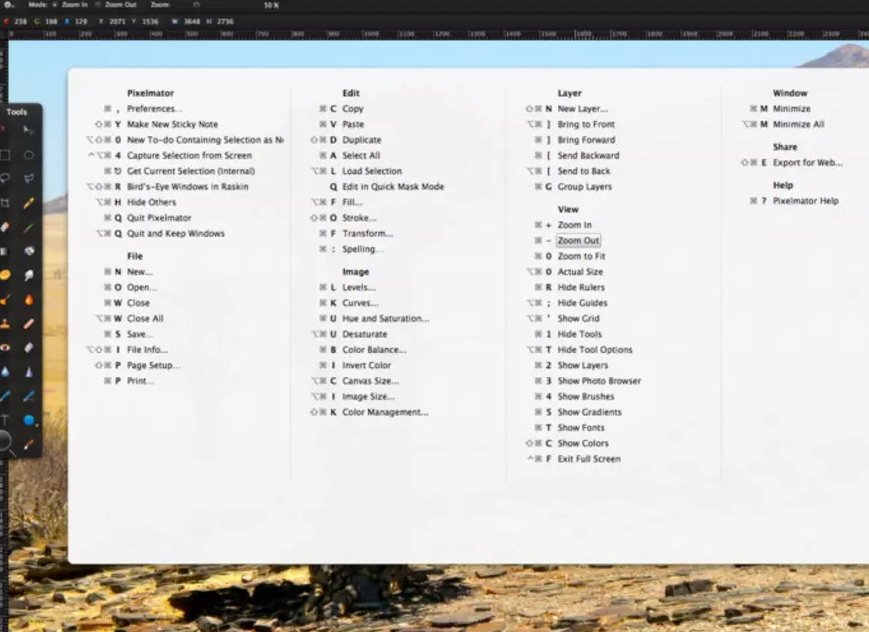The width and height of the screenshot is (869, 632).
Task: Select the Eraser tool
Action: coord(5,227)
